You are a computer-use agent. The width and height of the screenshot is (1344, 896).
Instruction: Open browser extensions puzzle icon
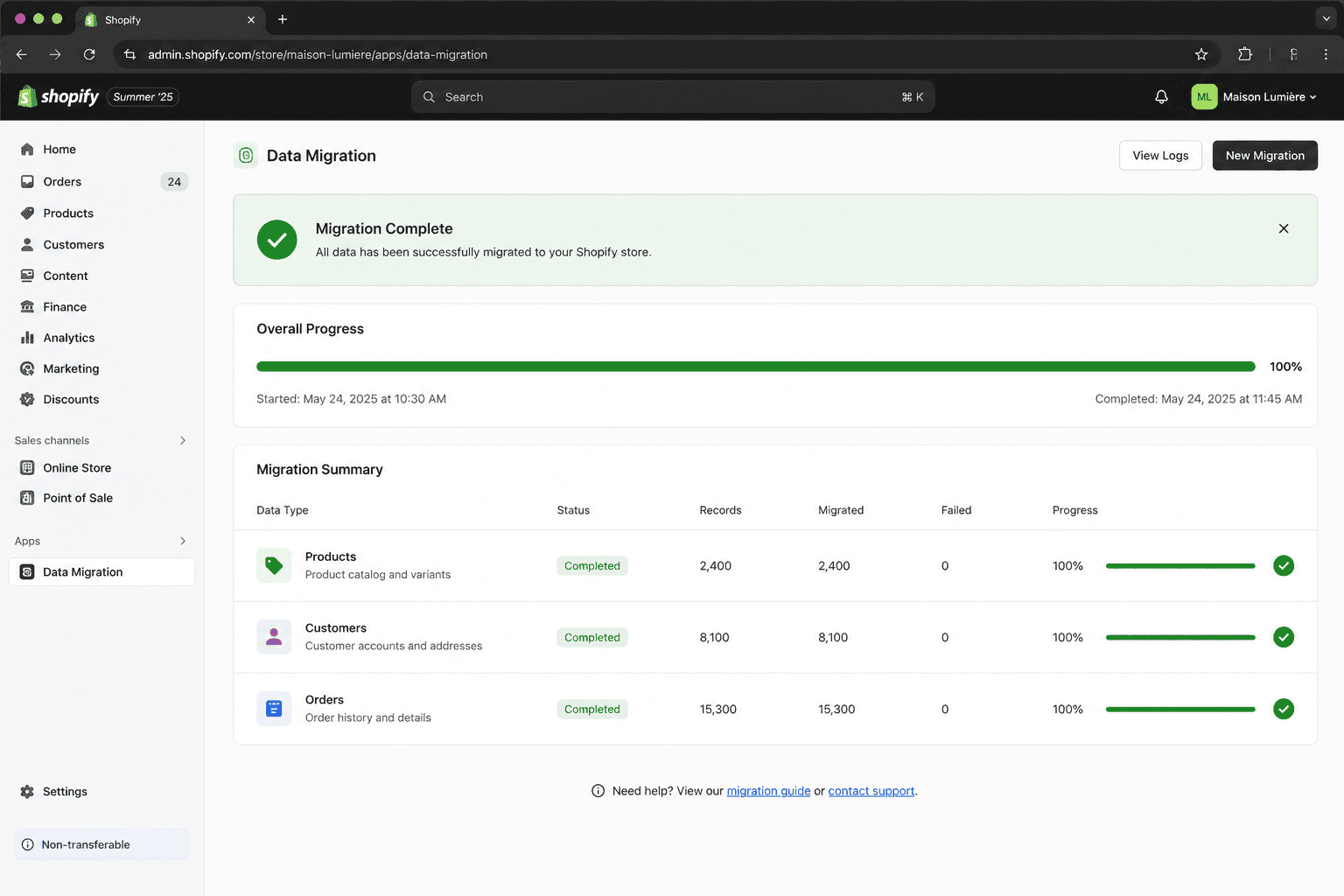[1245, 54]
